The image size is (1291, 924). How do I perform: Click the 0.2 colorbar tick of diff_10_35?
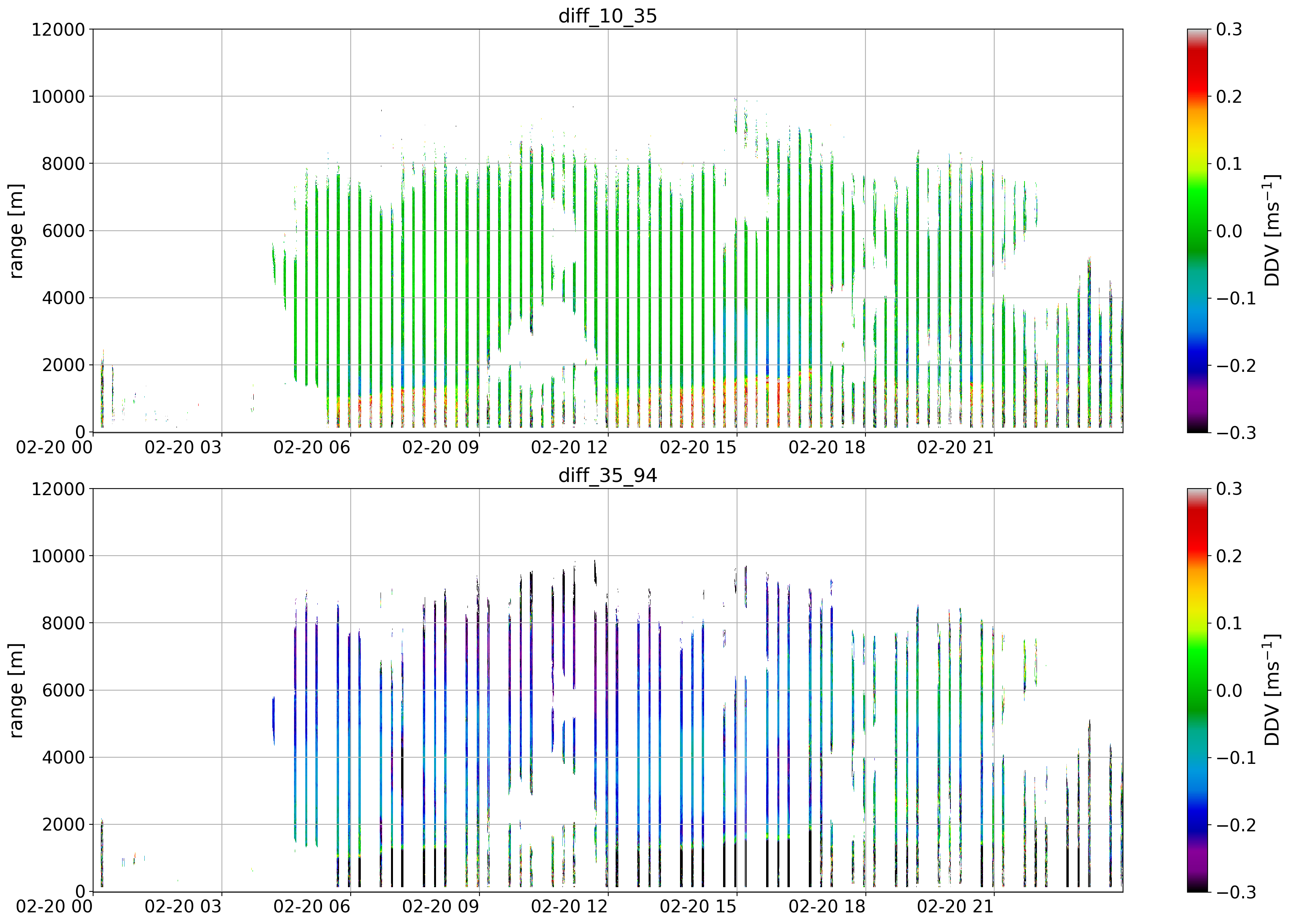click(x=1229, y=97)
